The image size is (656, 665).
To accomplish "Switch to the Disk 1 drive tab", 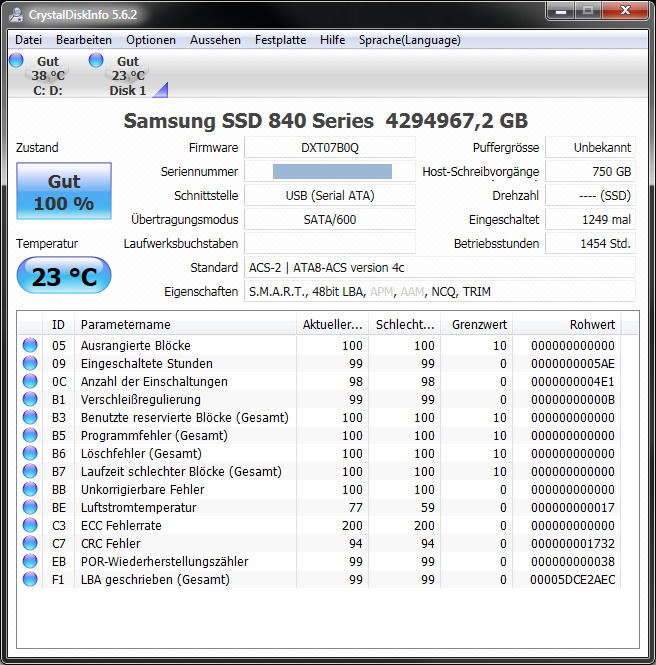I will tap(128, 75).
